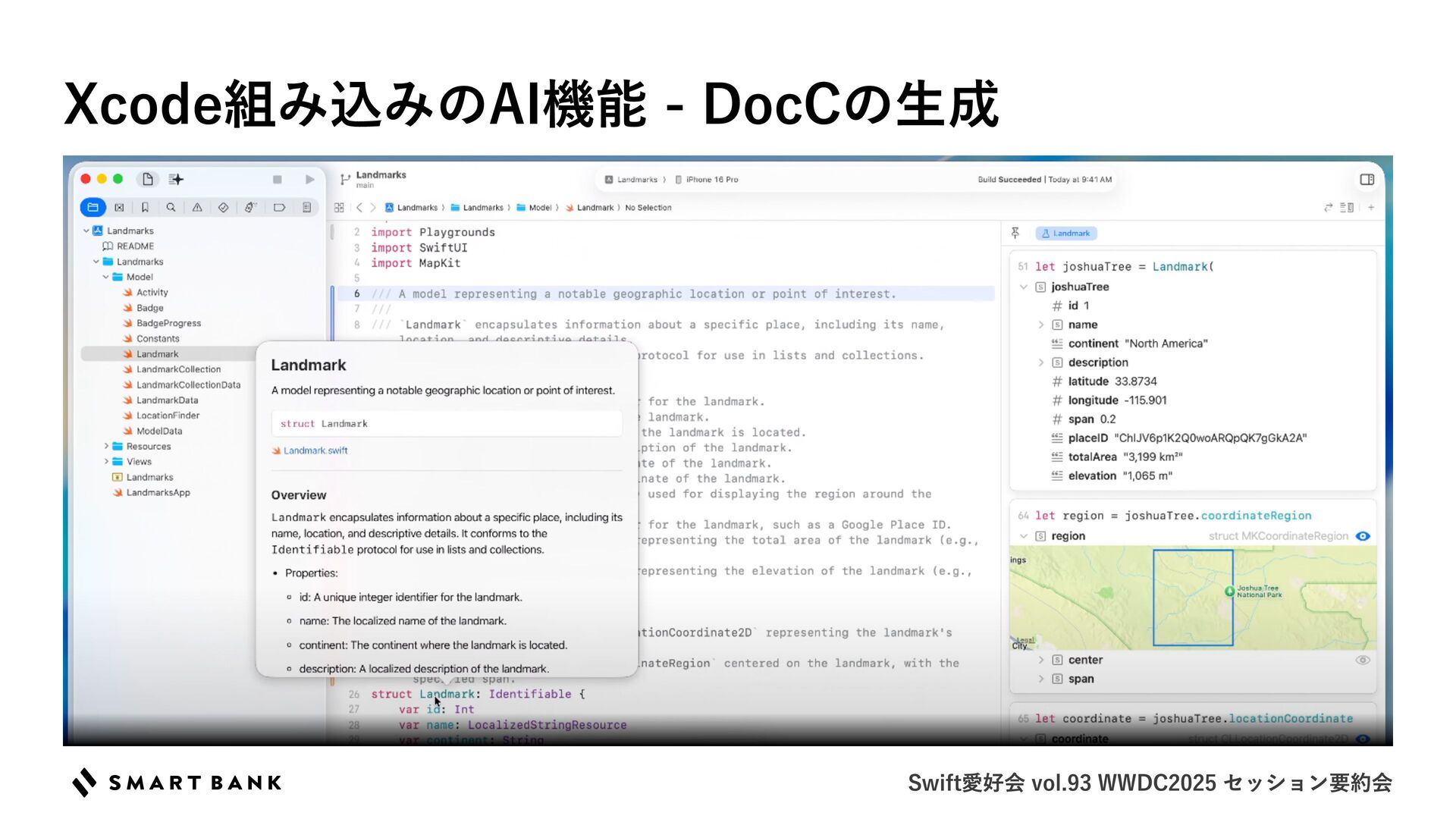Screen dimensions: 1456x819
Task: Collapse the joshuaTree result row
Action: [x=1024, y=287]
